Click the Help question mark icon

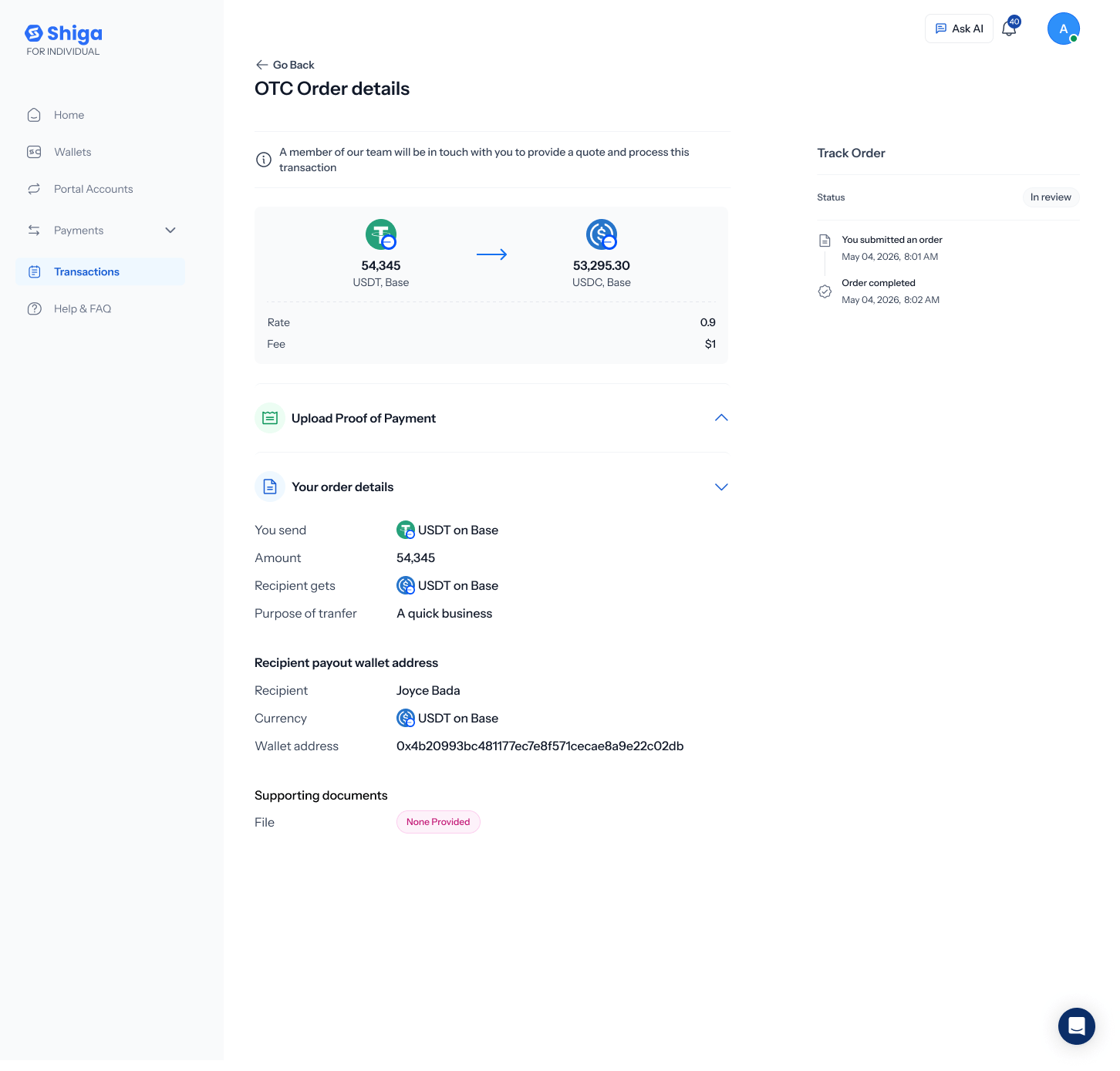(34, 308)
